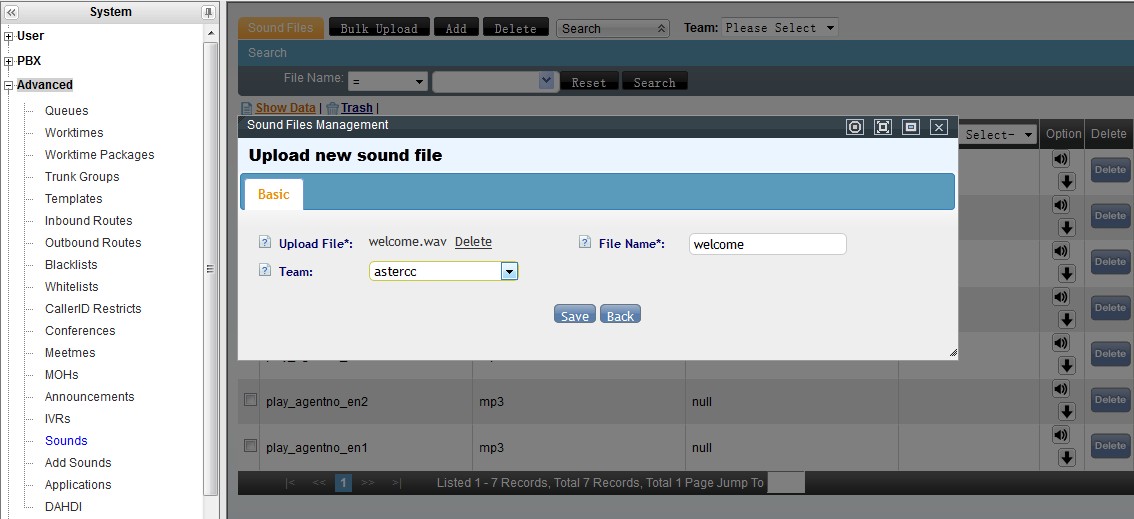Collapse the Advanced tree node
The width and height of the screenshot is (1134, 519).
coord(9,86)
